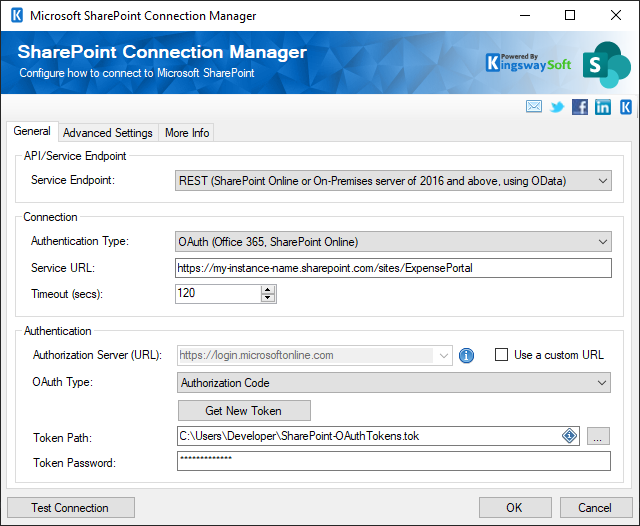The width and height of the screenshot is (640, 526).
Task: Click the Token Password field
Action: point(394,461)
